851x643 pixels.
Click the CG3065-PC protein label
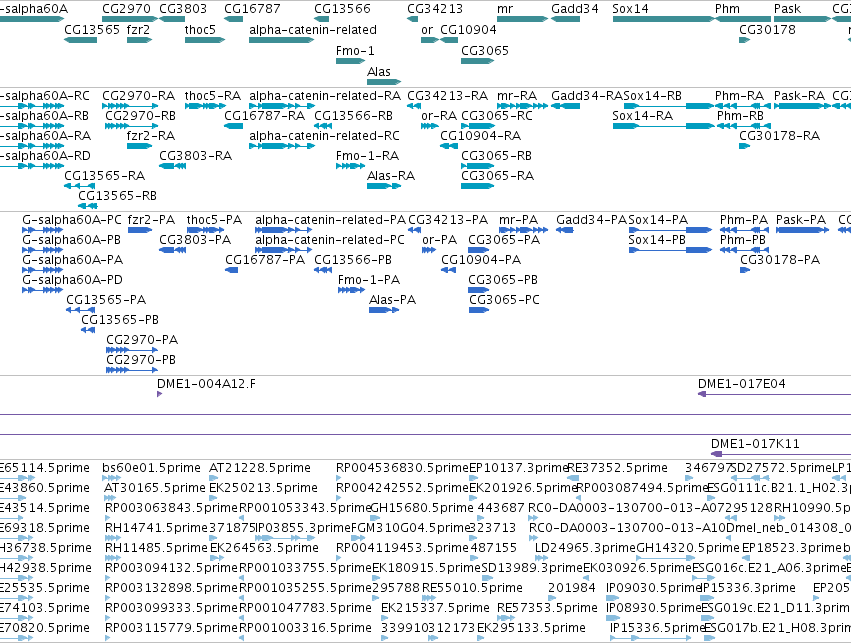point(504,300)
